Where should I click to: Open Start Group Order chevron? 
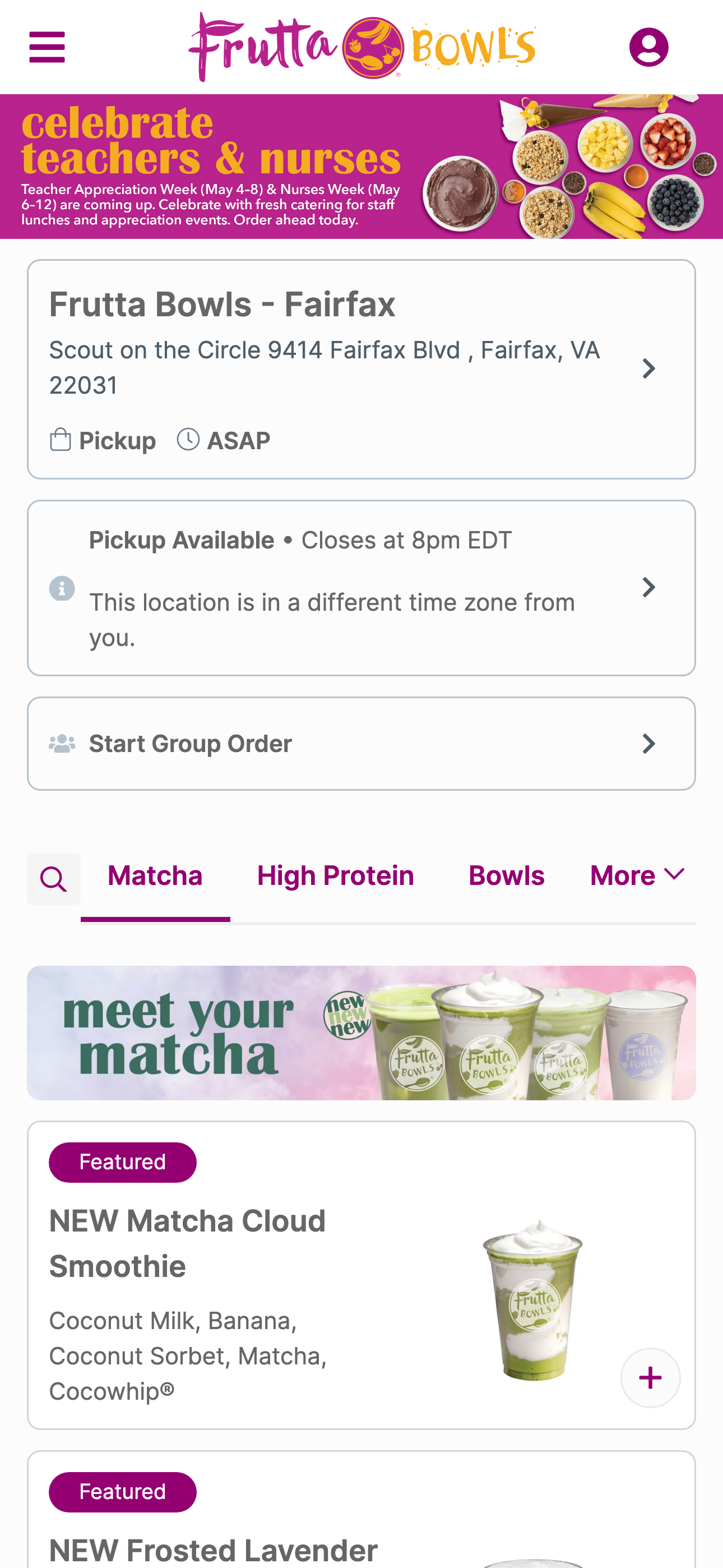(649, 743)
